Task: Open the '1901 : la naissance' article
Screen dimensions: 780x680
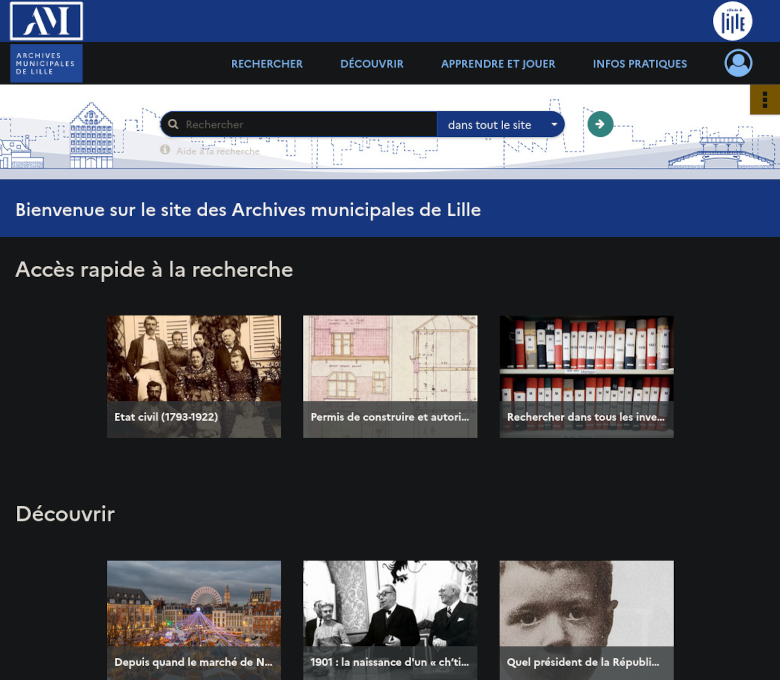Action: [x=390, y=620]
